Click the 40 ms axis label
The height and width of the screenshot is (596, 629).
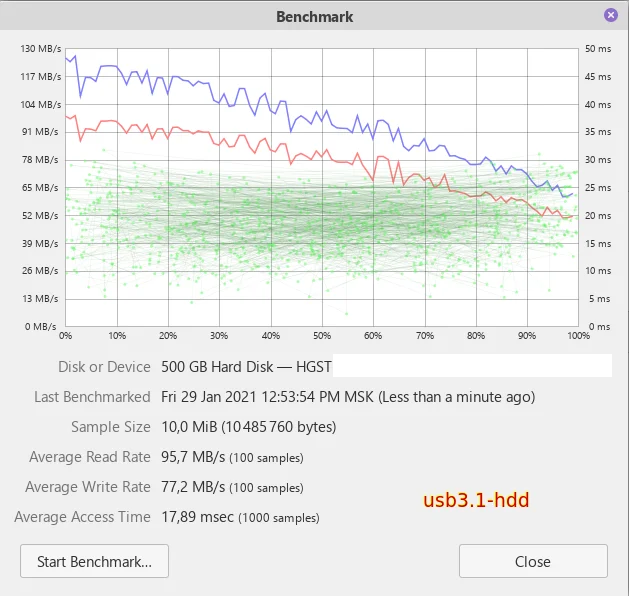[598, 105]
